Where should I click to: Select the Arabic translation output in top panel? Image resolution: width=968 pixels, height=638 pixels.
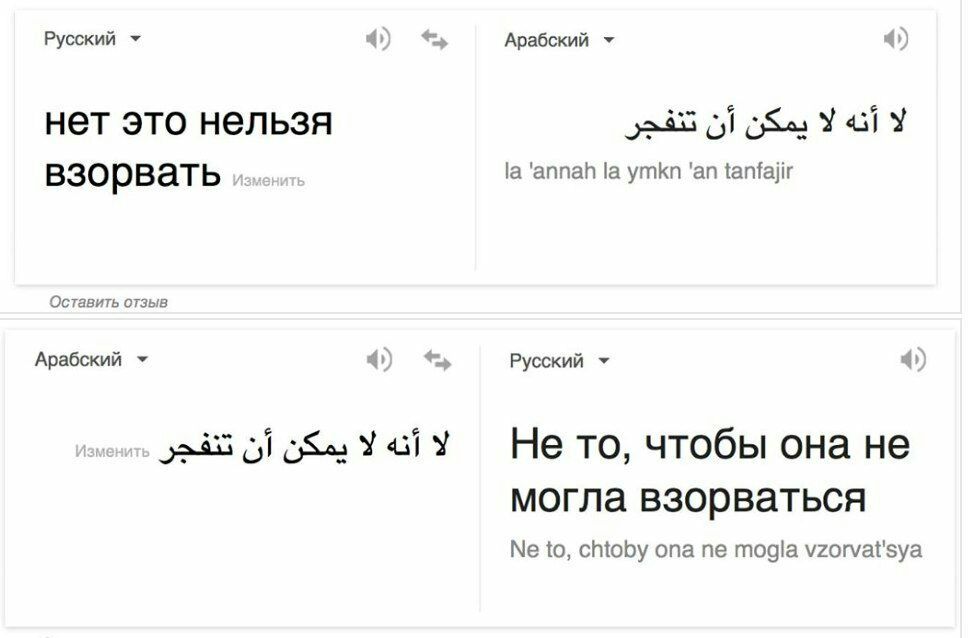(766, 122)
